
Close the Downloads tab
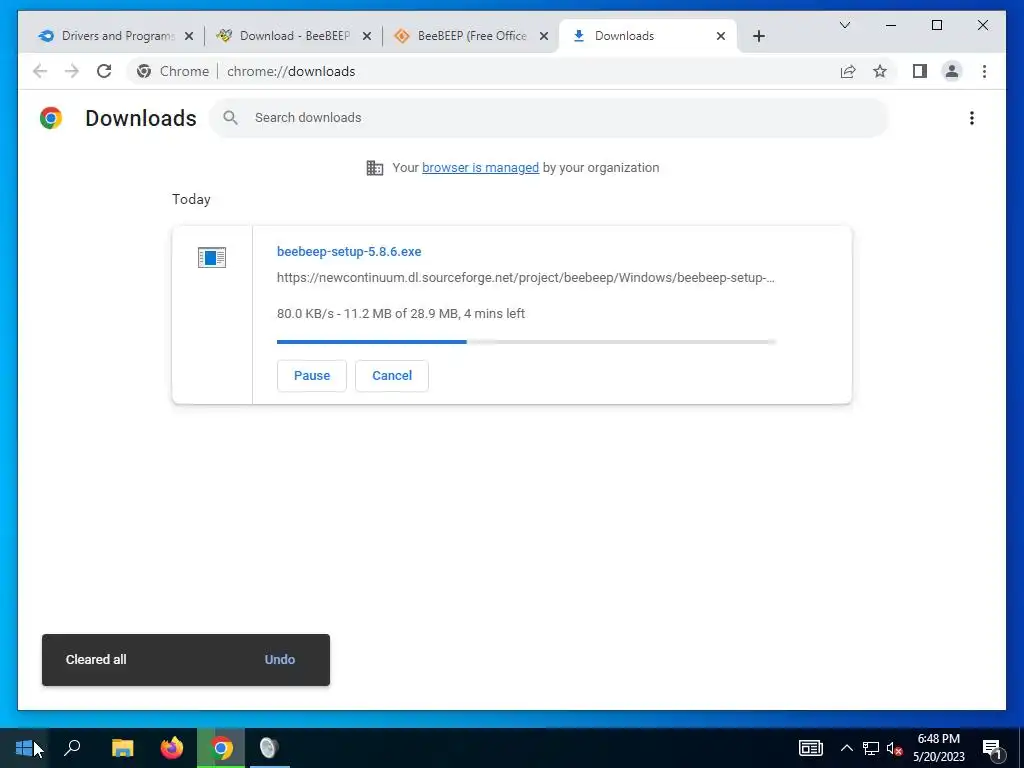(721, 36)
